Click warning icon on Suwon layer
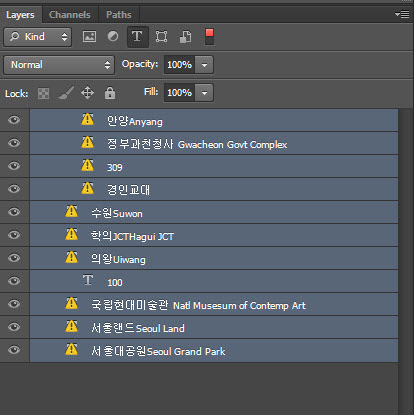Screen dimensions: 414x415 (x=72, y=212)
